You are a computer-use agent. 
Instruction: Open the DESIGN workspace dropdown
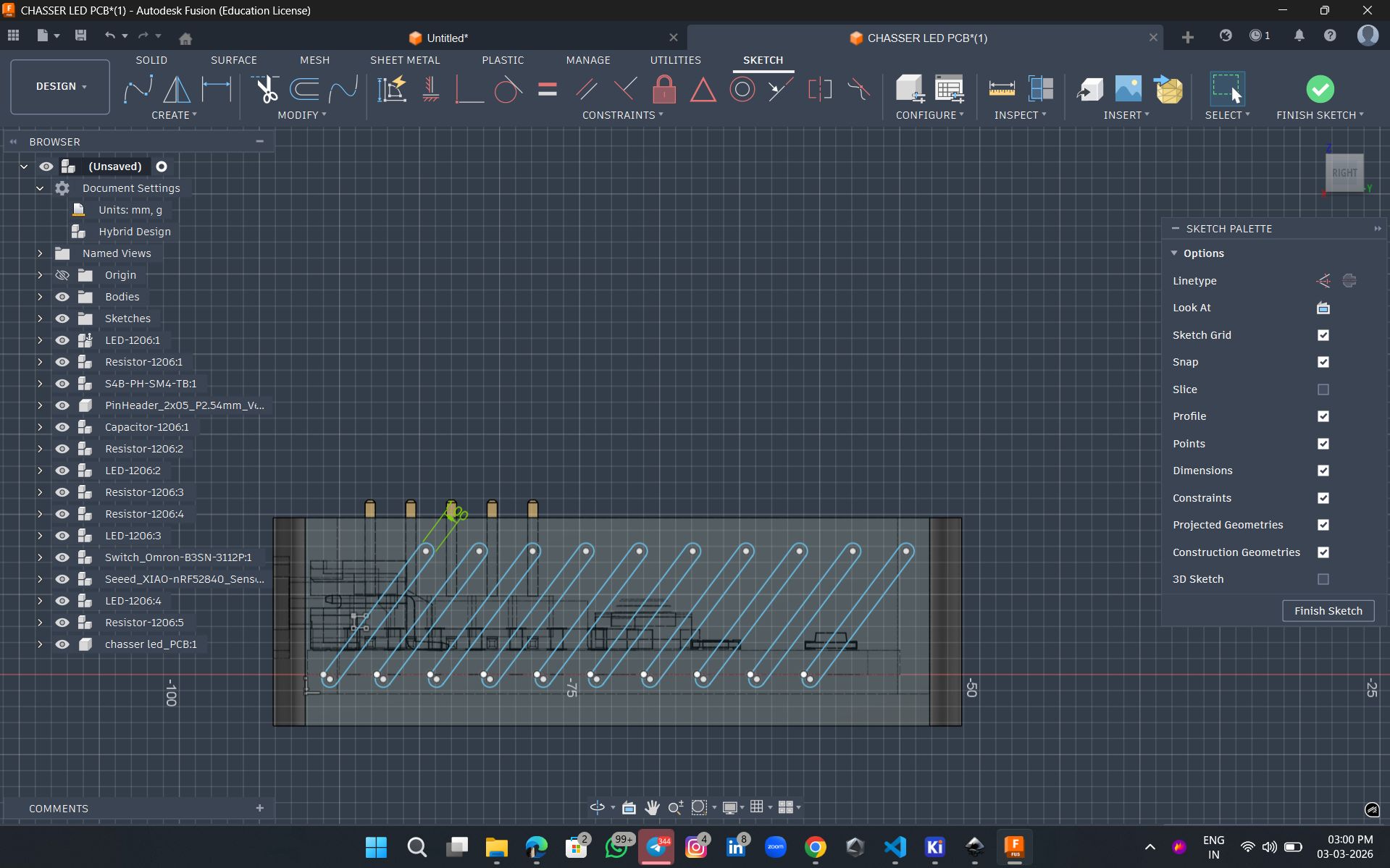(61, 87)
